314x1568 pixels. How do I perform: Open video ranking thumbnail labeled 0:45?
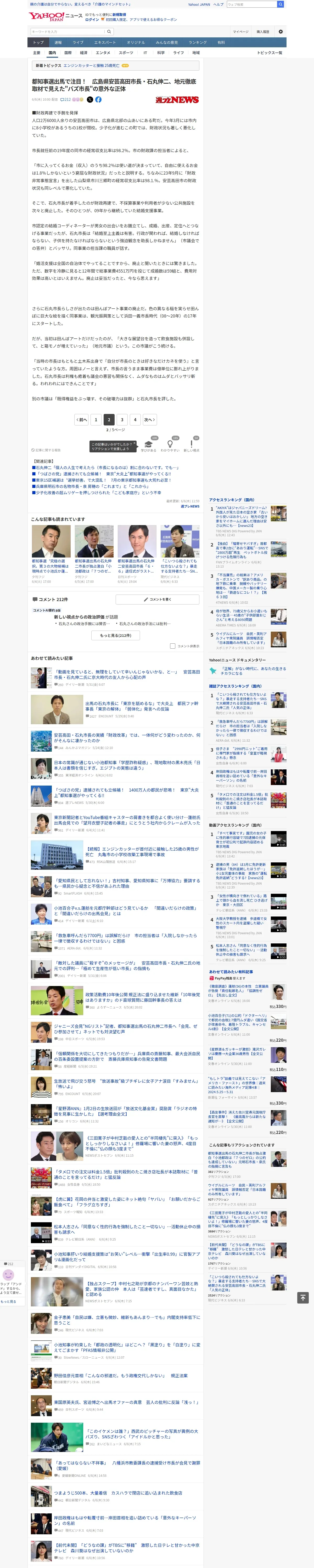pos(279,839)
